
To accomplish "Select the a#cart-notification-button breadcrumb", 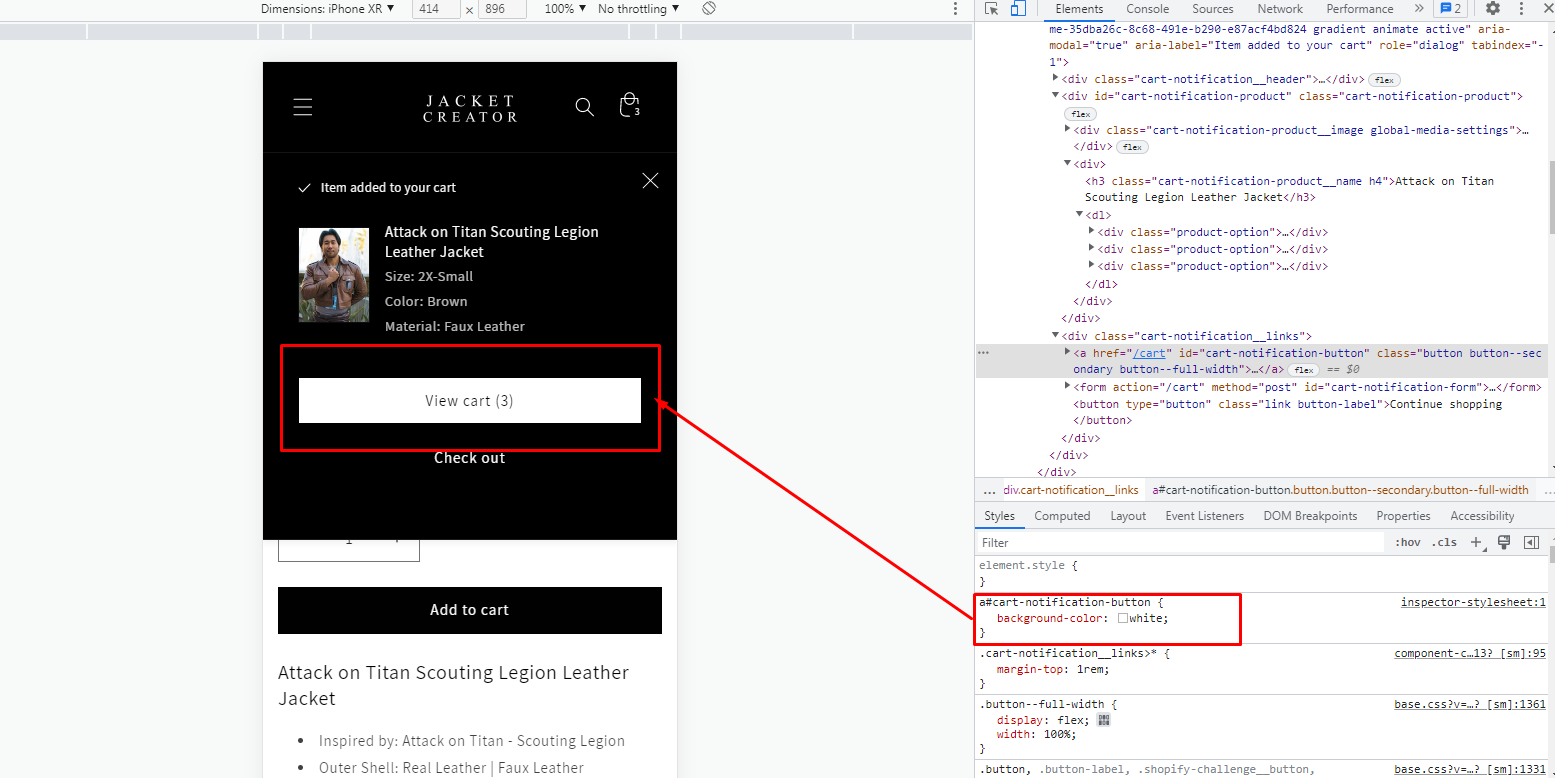I will (1340, 490).
